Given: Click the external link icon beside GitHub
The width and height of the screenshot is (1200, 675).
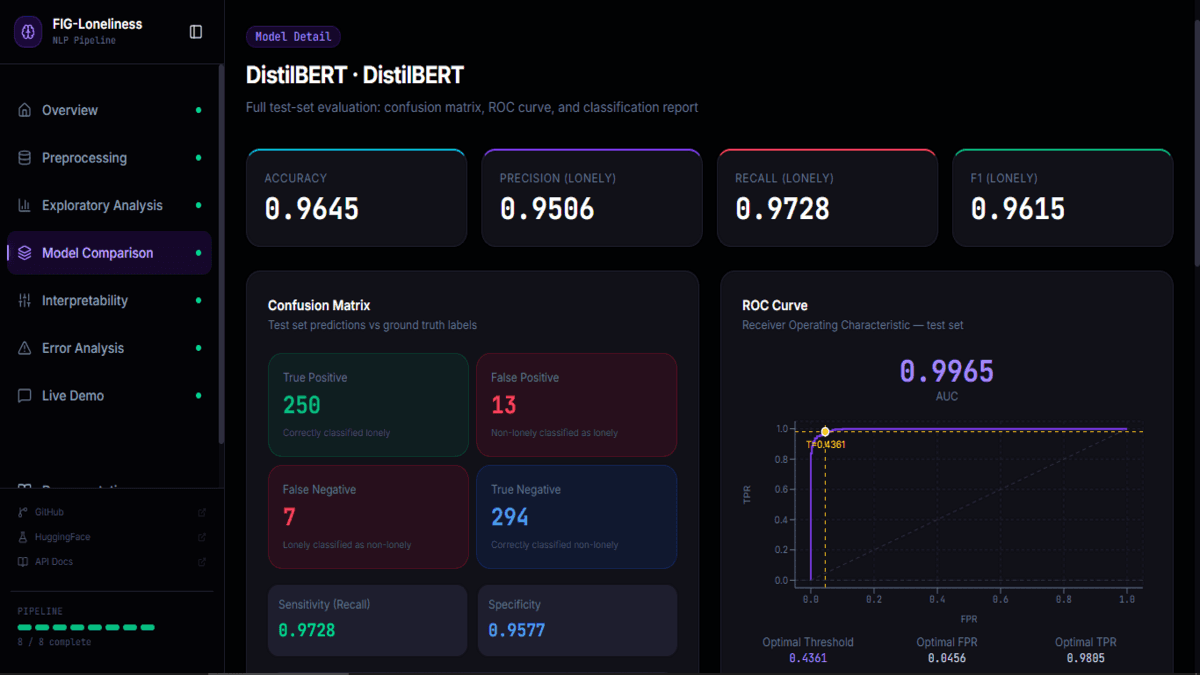Looking at the screenshot, I should [202, 512].
